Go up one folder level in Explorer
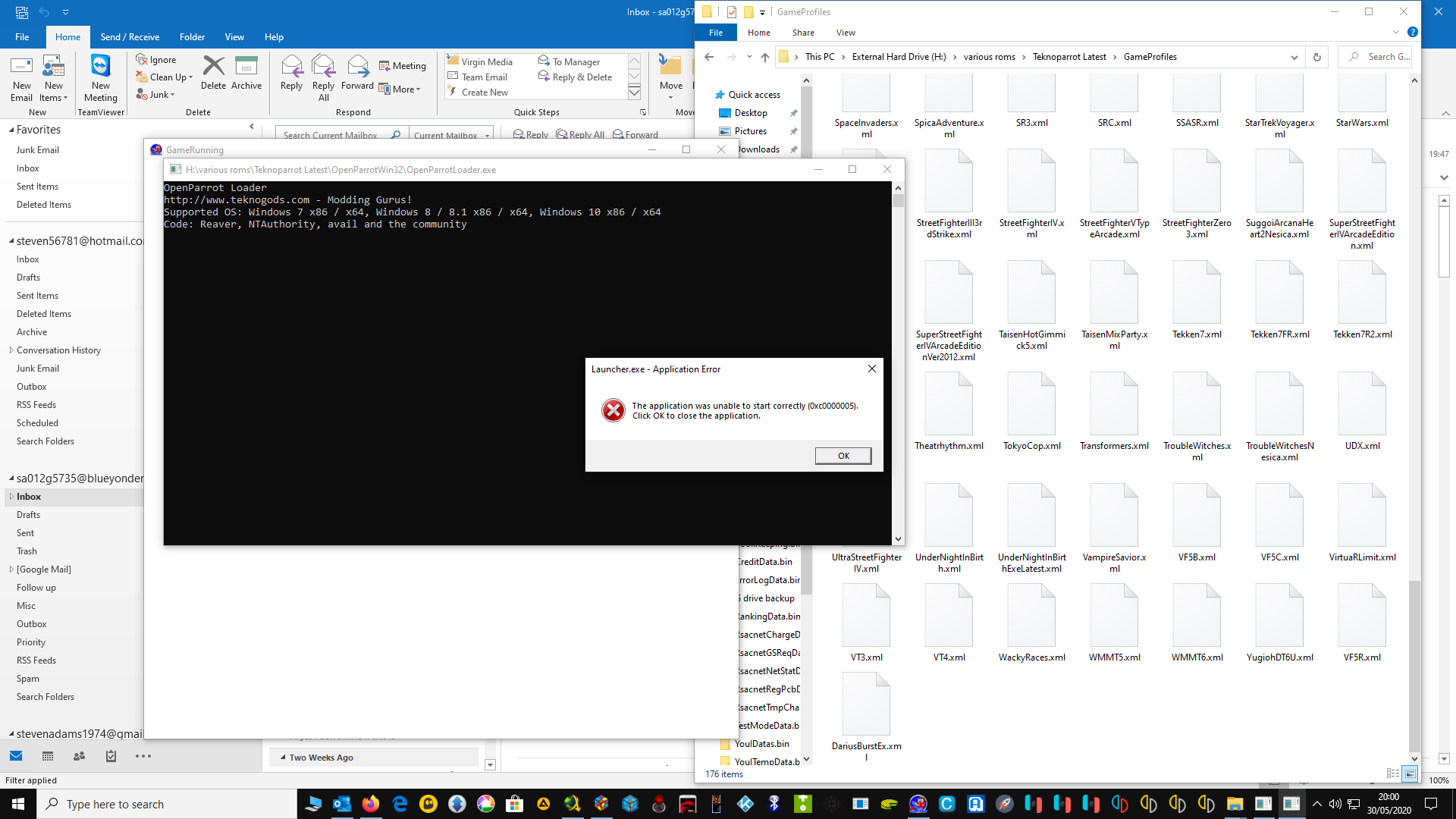 pyautogui.click(x=764, y=57)
